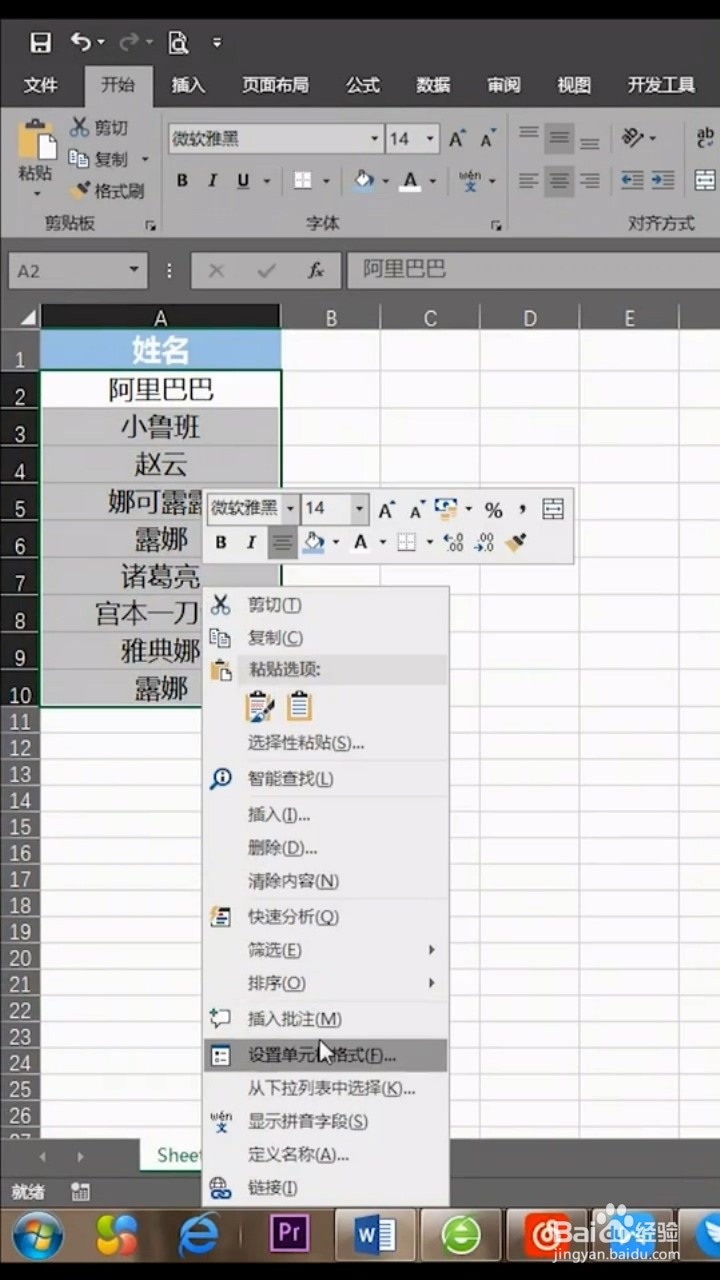Toggle ribbon Align Left button
The height and width of the screenshot is (1280, 720).
(528, 181)
